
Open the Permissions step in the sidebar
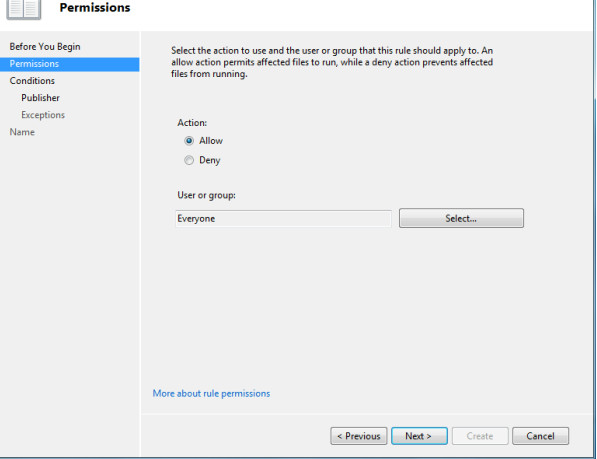pyautogui.click(x=70, y=64)
